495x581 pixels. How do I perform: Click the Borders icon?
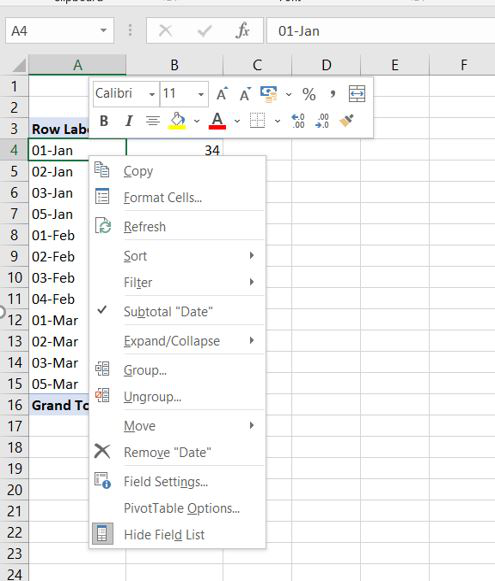coord(258,121)
